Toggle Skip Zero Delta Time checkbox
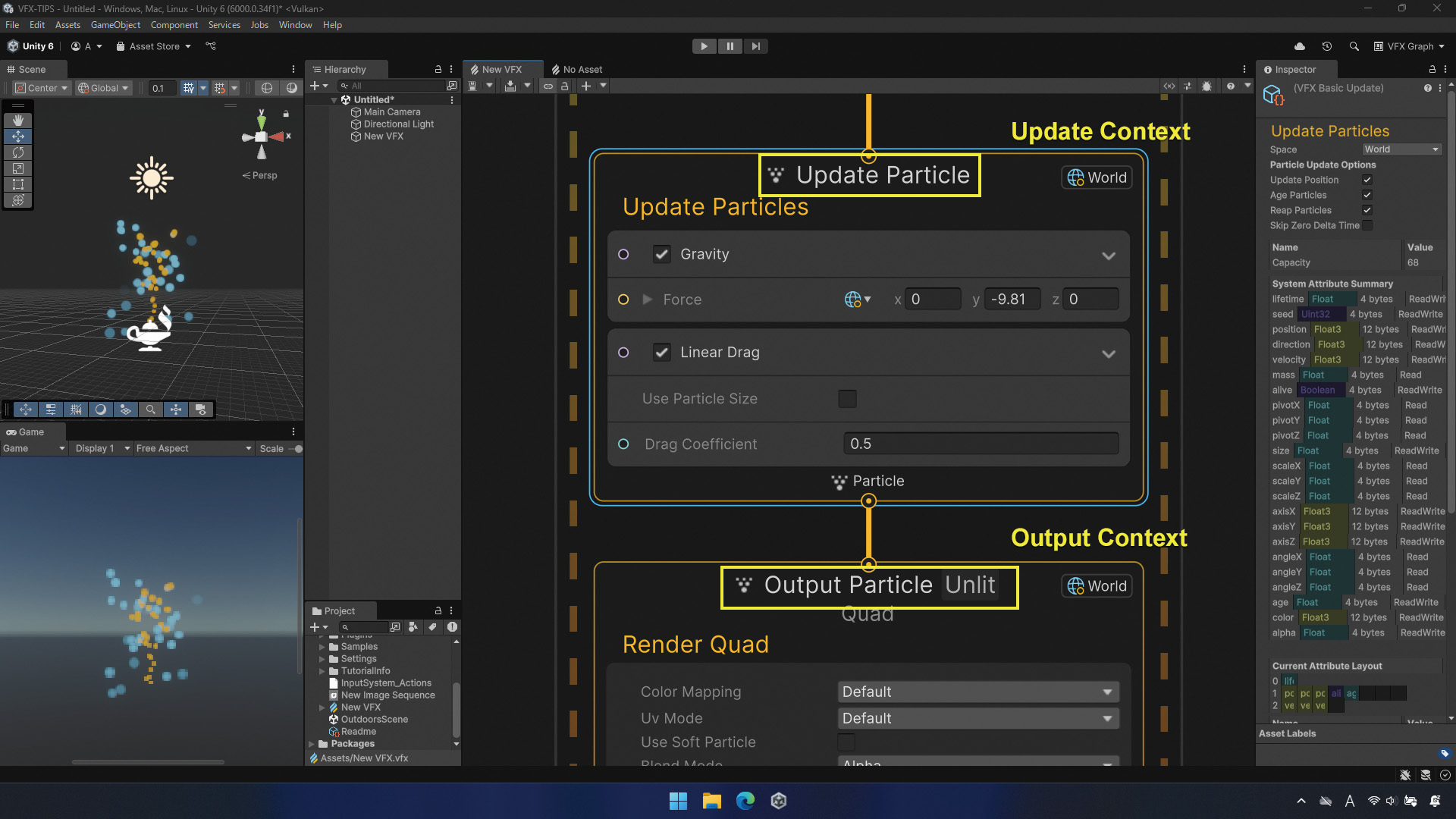Image resolution: width=1456 pixels, height=819 pixels. coord(1367,226)
